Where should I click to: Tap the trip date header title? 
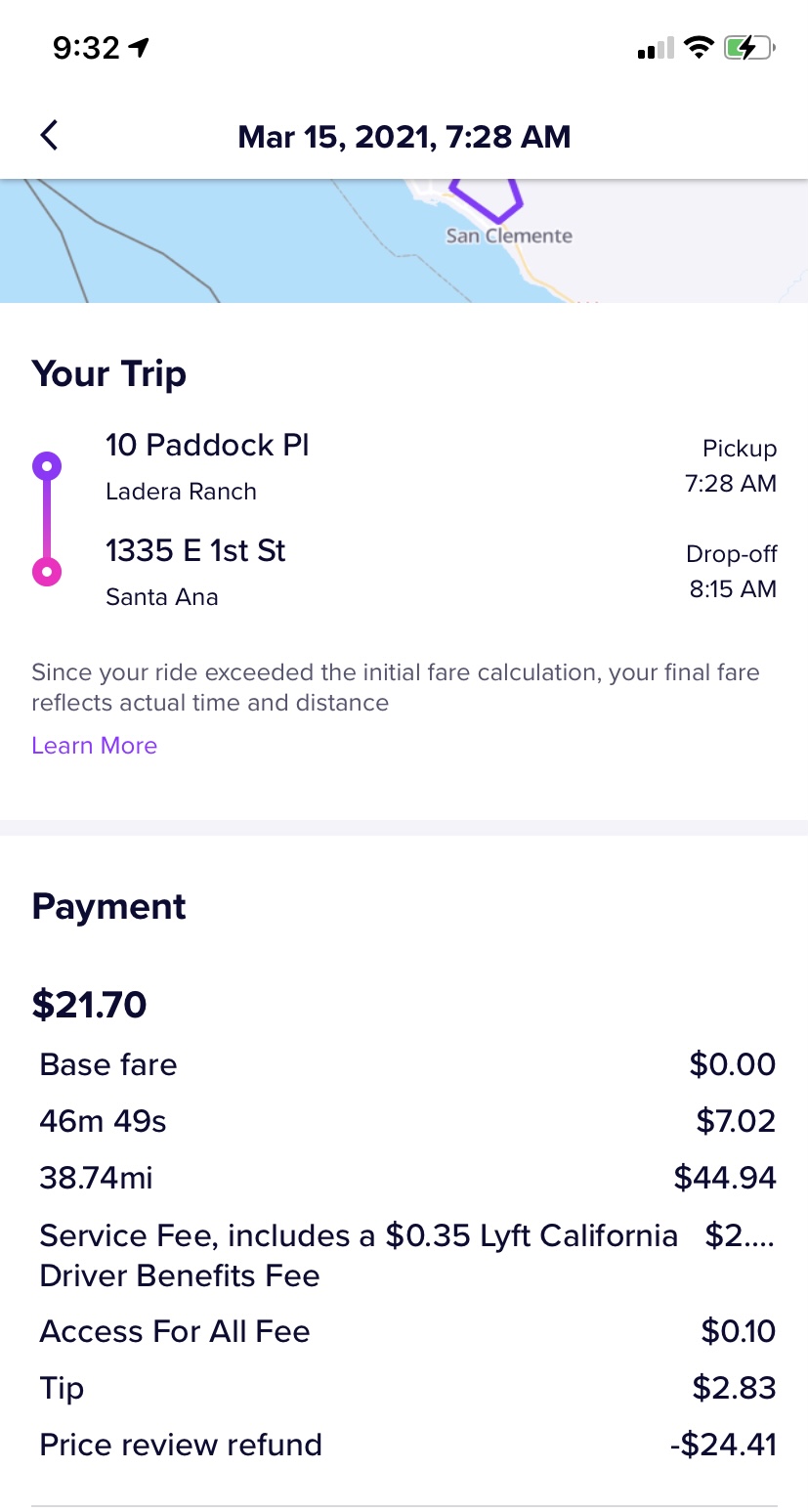(x=404, y=137)
